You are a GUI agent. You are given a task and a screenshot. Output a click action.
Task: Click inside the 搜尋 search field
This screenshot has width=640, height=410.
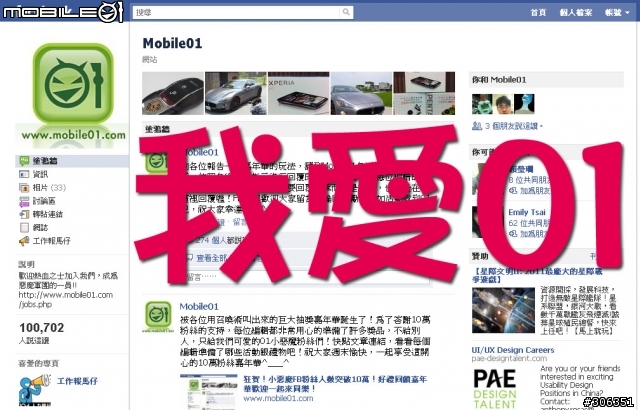coord(236,12)
